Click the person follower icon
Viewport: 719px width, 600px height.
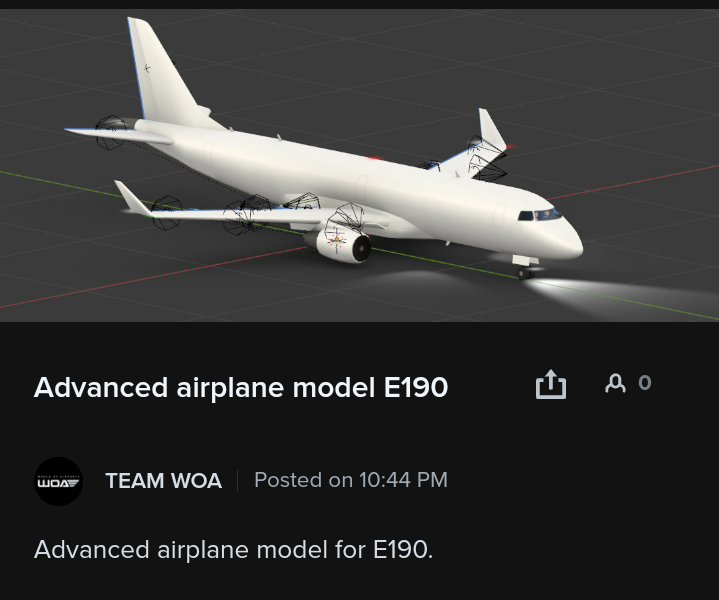pyautogui.click(x=615, y=383)
